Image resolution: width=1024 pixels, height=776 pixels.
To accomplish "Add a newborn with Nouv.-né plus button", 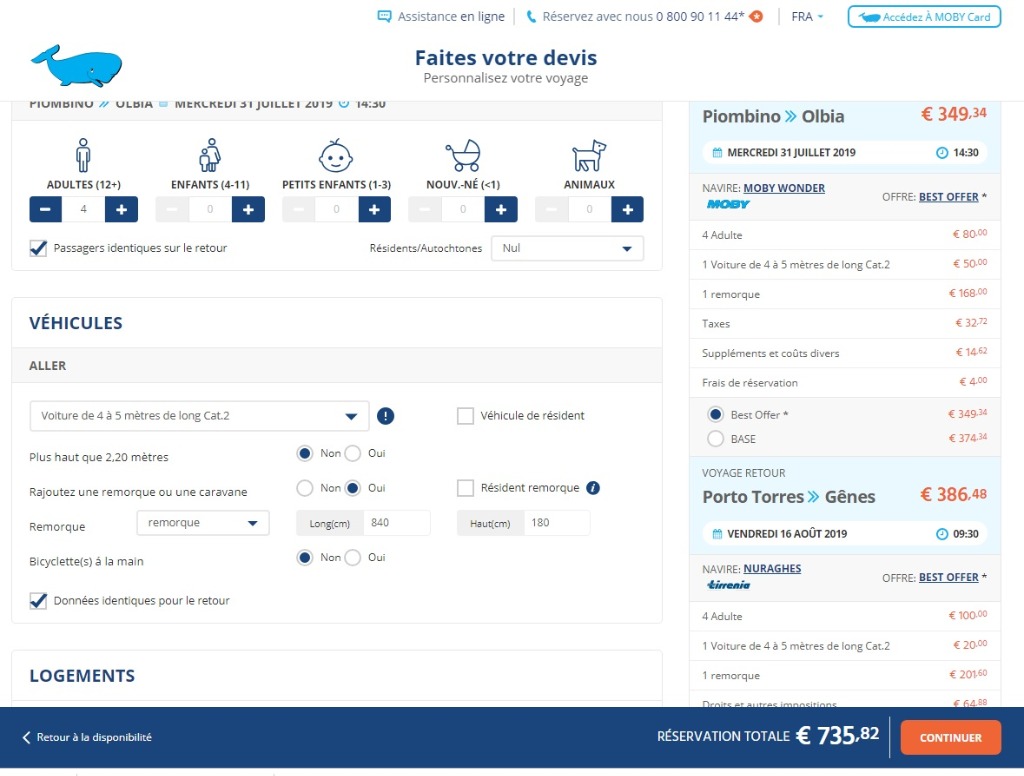I will 501,209.
